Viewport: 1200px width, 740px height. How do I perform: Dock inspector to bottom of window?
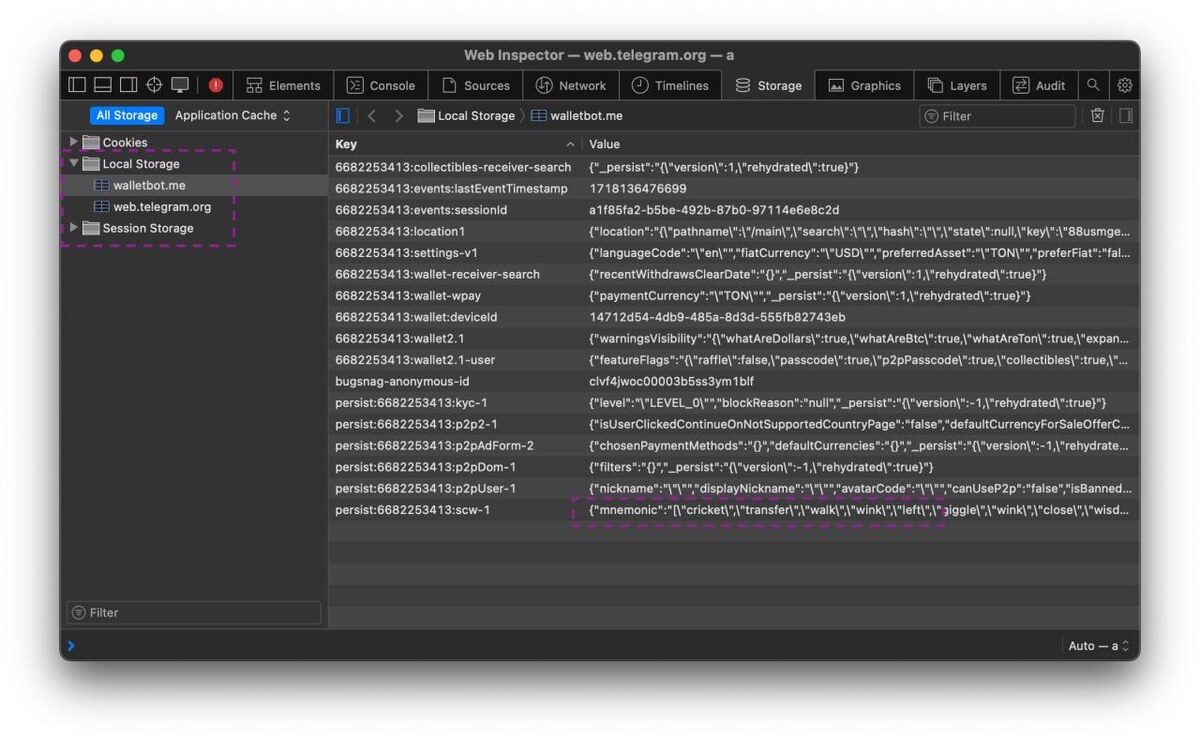[103, 85]
